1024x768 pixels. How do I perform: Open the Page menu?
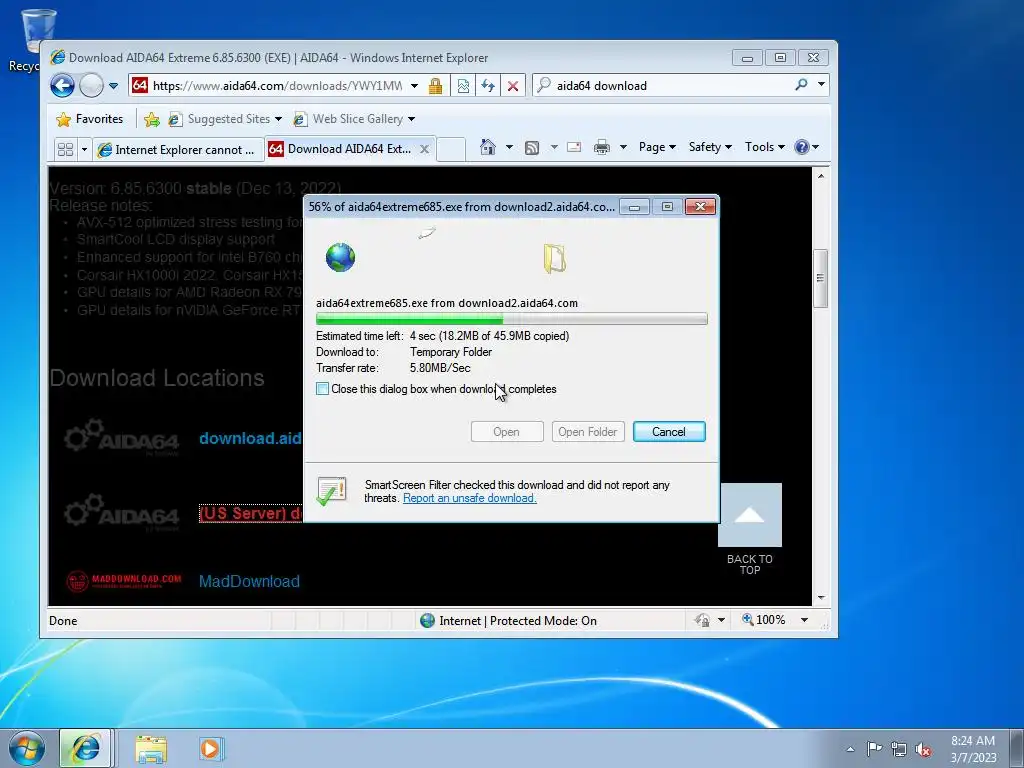coord(657,147)
